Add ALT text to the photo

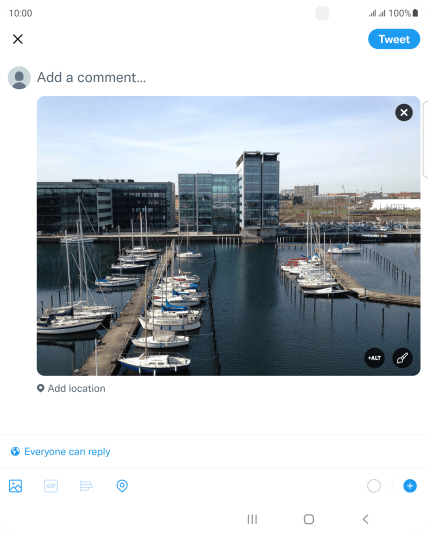click(375, 358)
